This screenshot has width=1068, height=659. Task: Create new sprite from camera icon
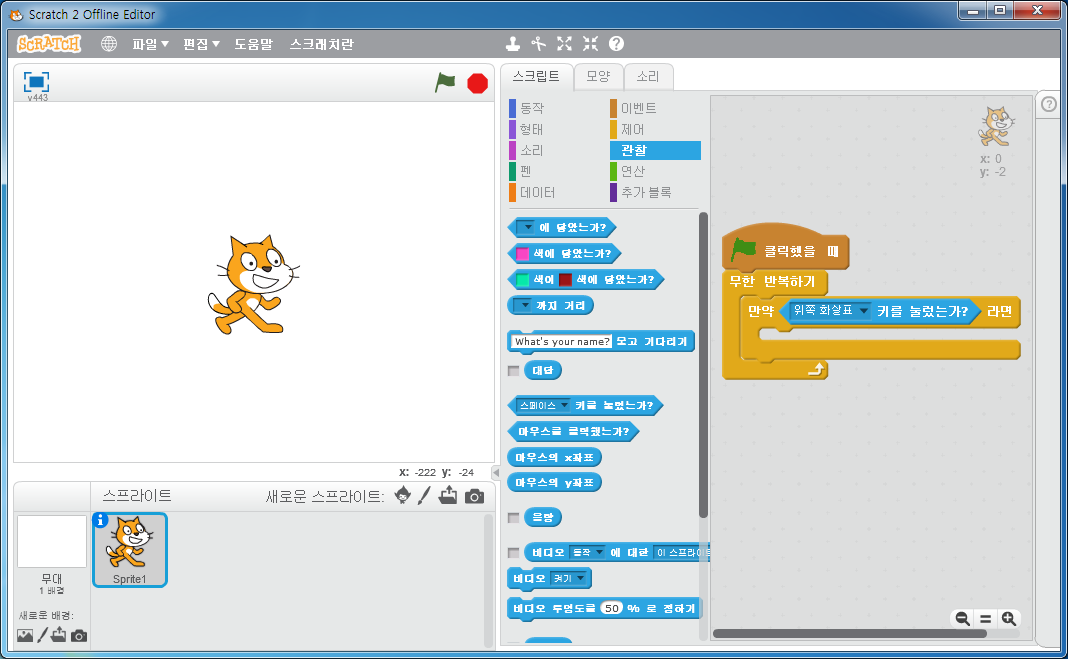(x=475, y=496)
